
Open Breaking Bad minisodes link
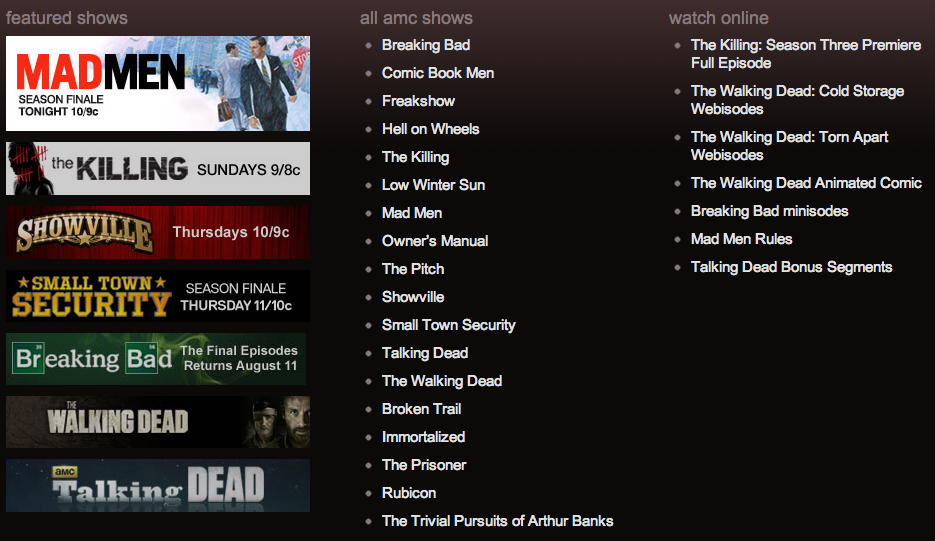(769, 211)
